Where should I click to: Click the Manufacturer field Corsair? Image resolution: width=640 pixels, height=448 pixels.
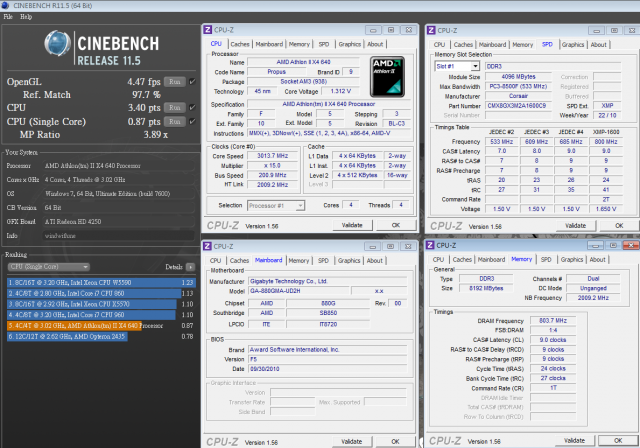coord(518,96)
